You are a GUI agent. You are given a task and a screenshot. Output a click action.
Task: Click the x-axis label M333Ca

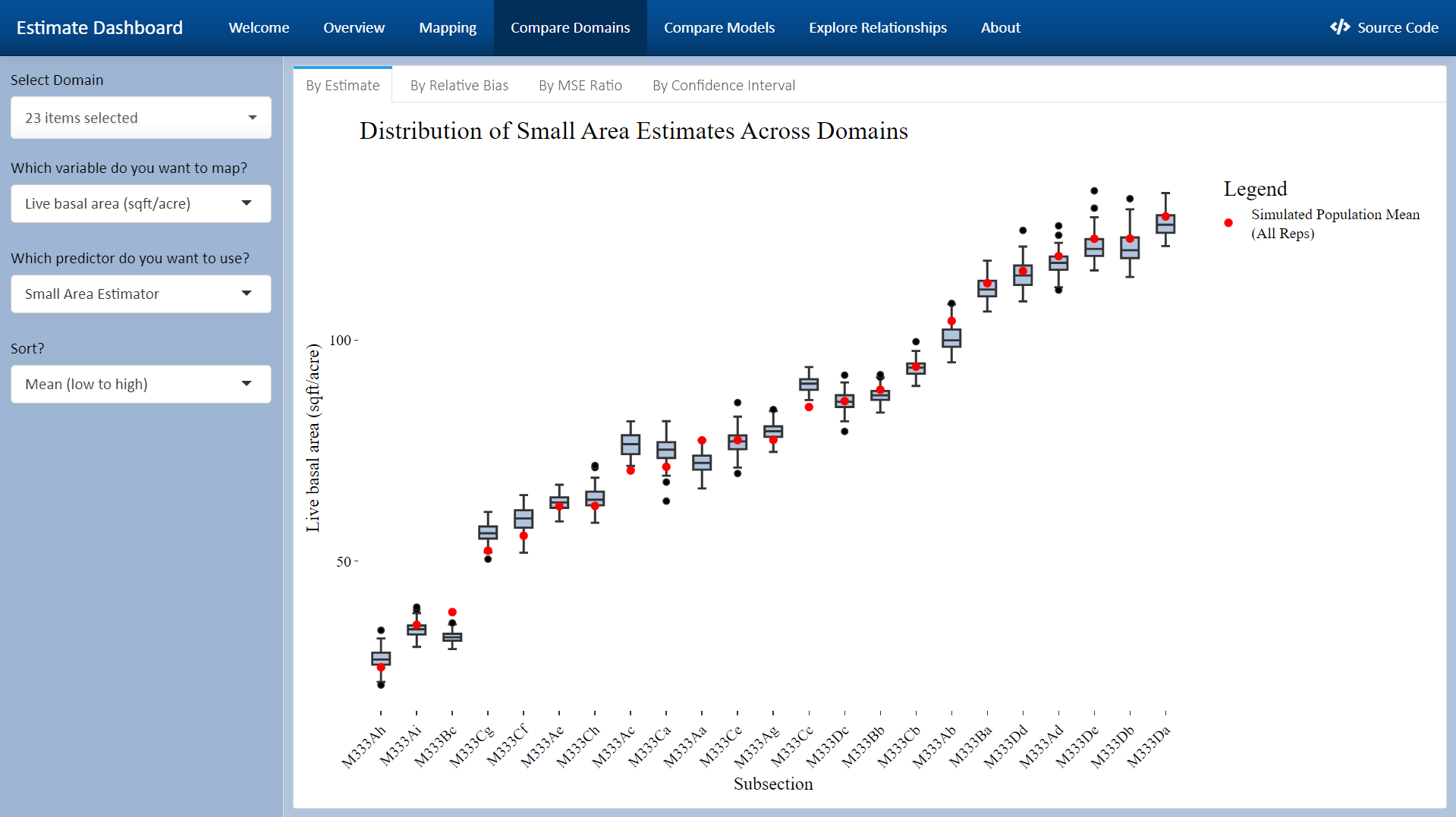[649, 747]
